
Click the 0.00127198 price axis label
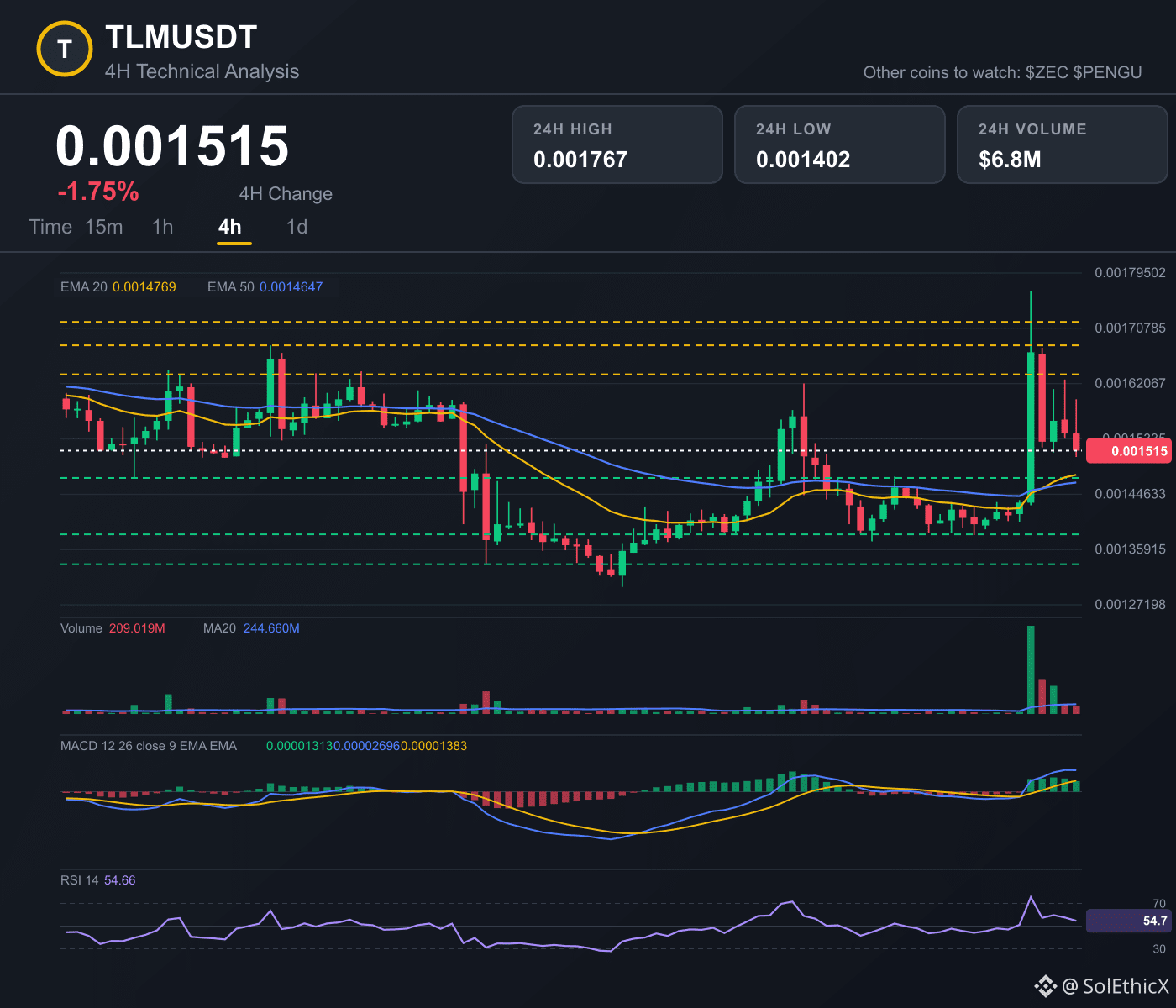coord(1130,605)
